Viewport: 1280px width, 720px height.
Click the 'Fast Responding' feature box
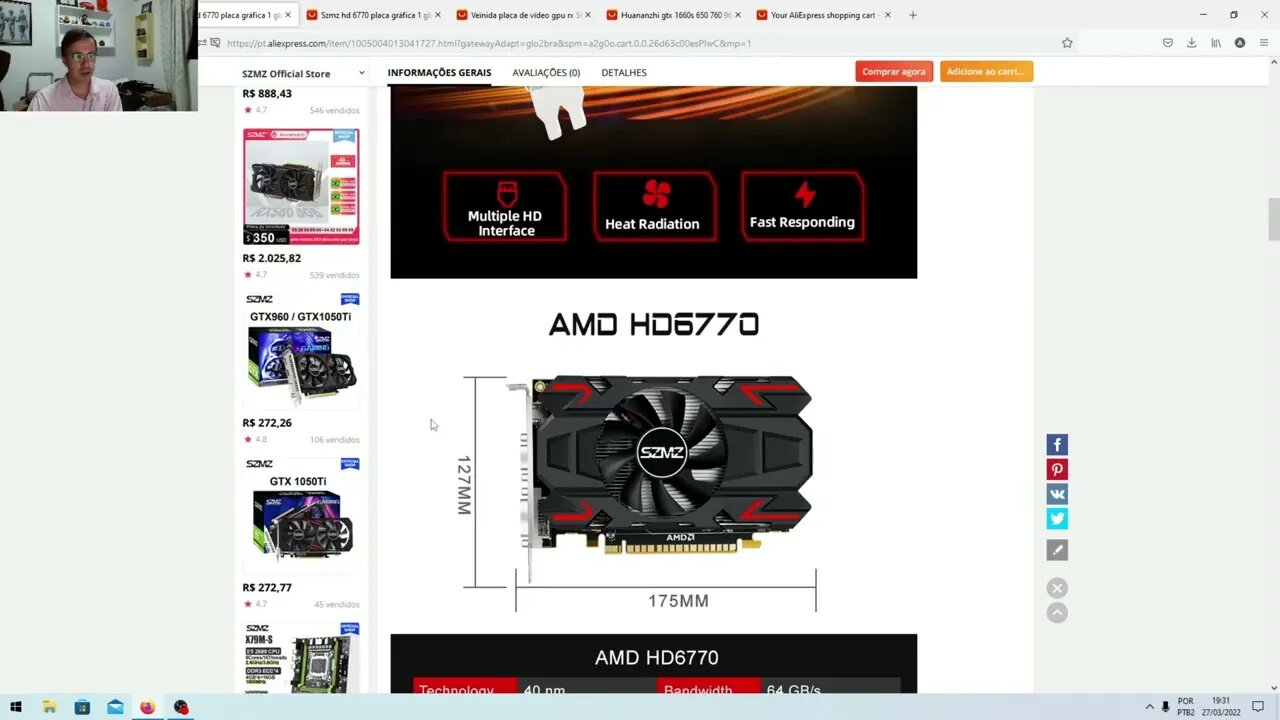(802, 206)
